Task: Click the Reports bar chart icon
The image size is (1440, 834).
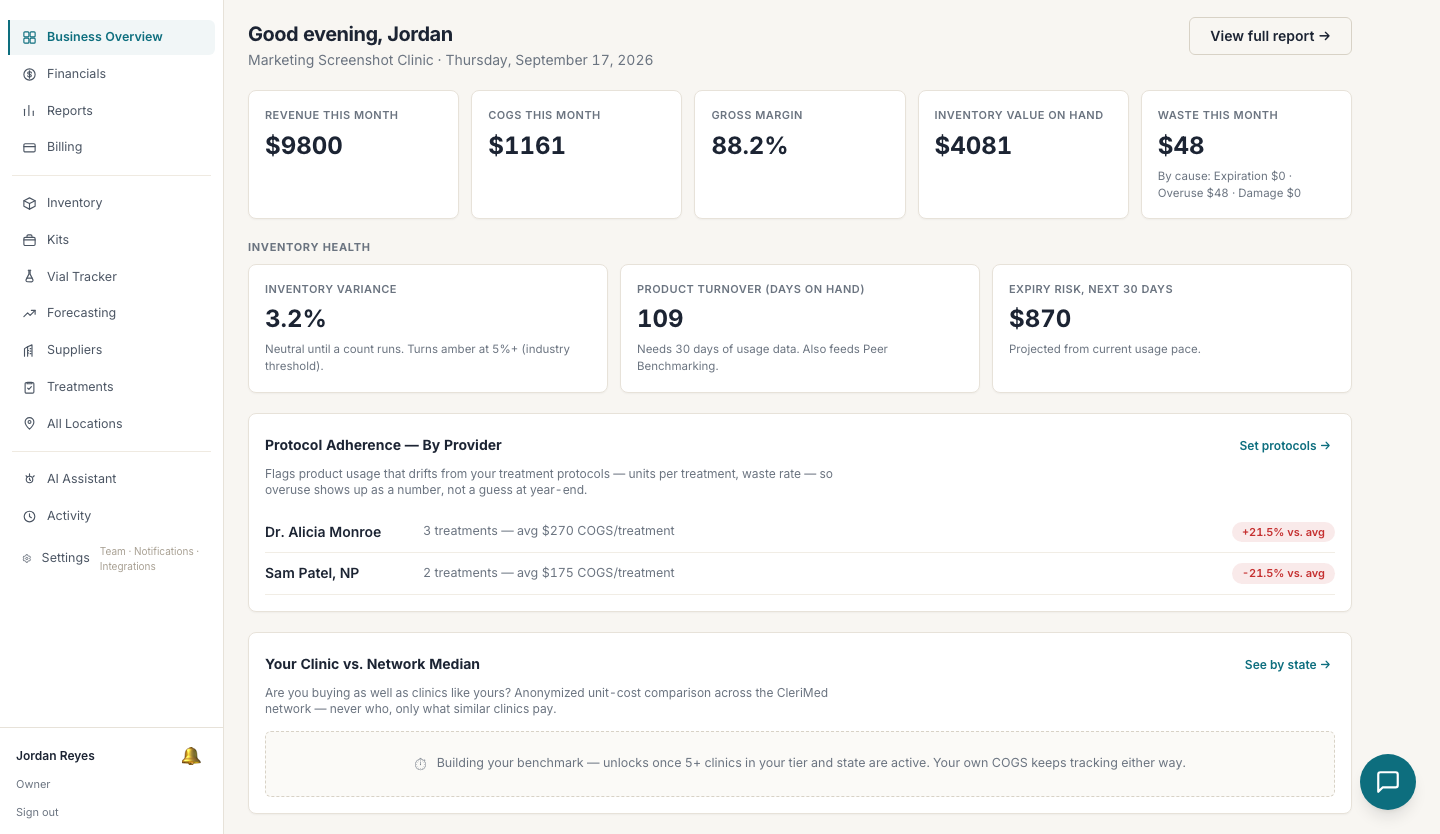Action: (29, 111)
